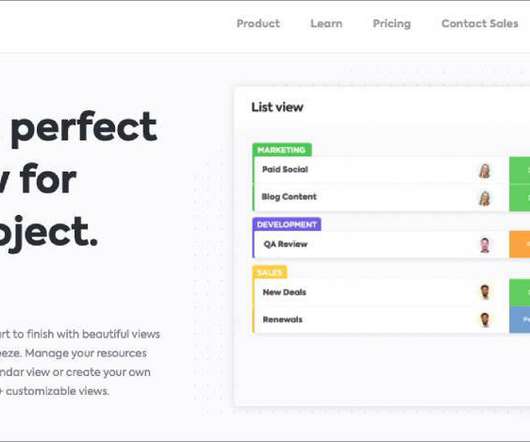Viewport: 530px width, 442px height.
Task: Select the green MARKETING group label
Action: (282, 150)
